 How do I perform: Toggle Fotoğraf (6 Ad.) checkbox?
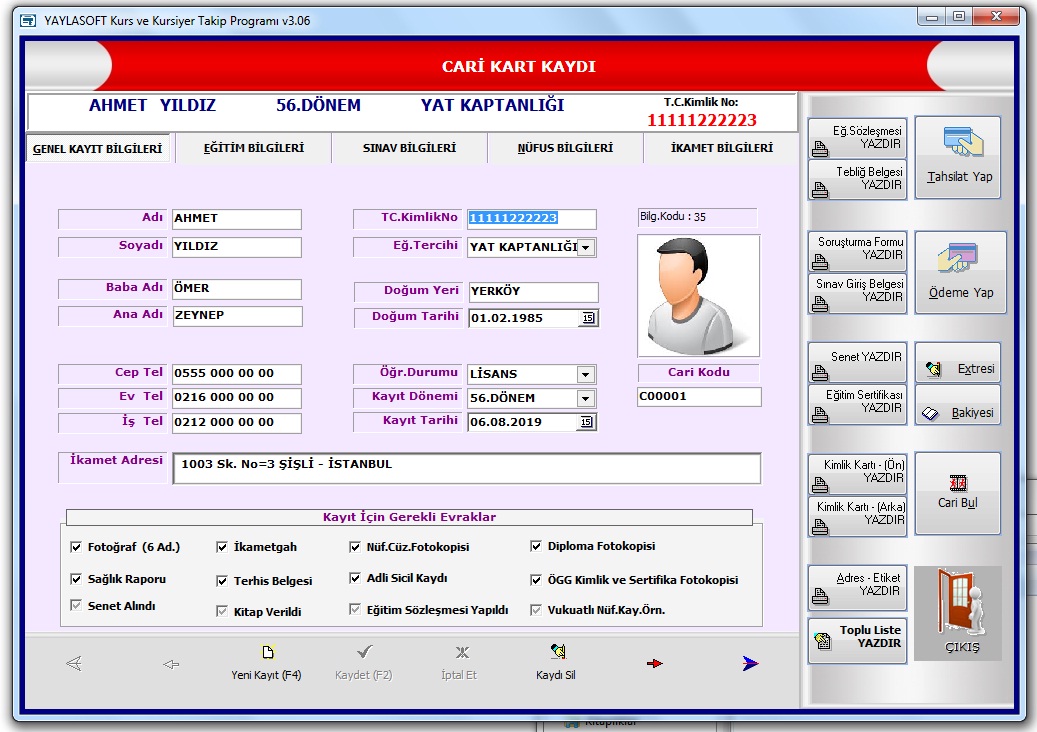(76, 547)
